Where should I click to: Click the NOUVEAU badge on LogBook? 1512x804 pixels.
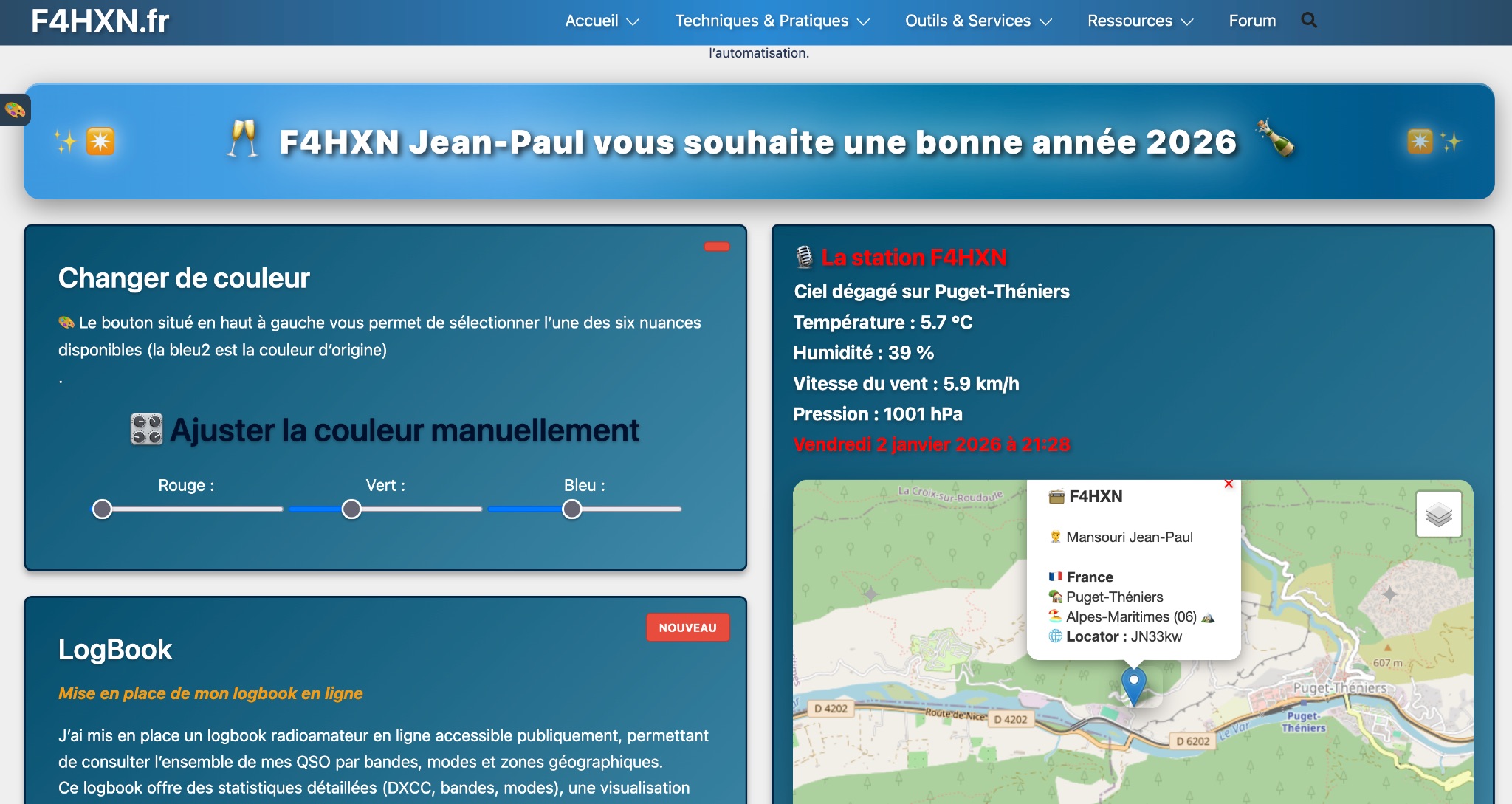click(x=687, y=628)
